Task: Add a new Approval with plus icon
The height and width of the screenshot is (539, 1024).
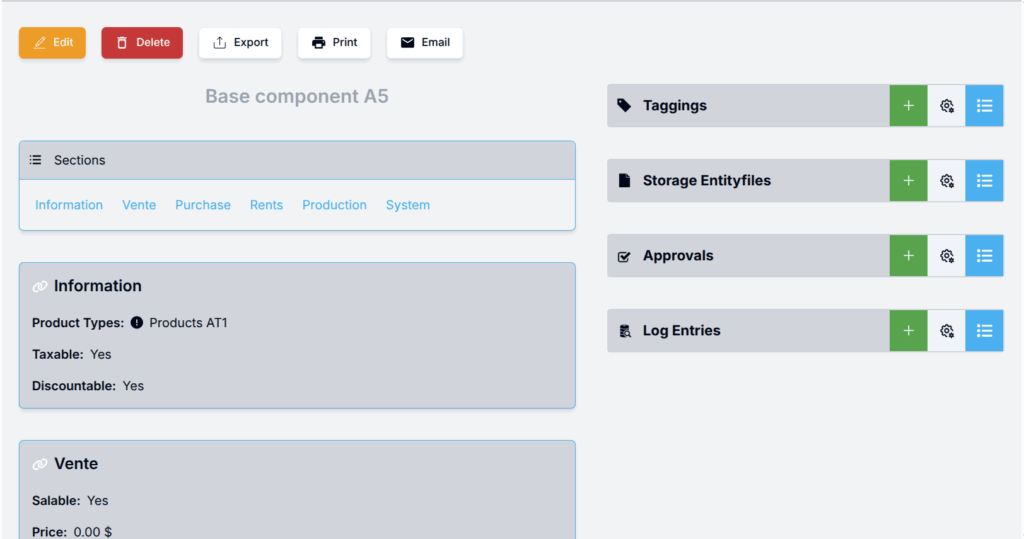Action: point(908,256)
